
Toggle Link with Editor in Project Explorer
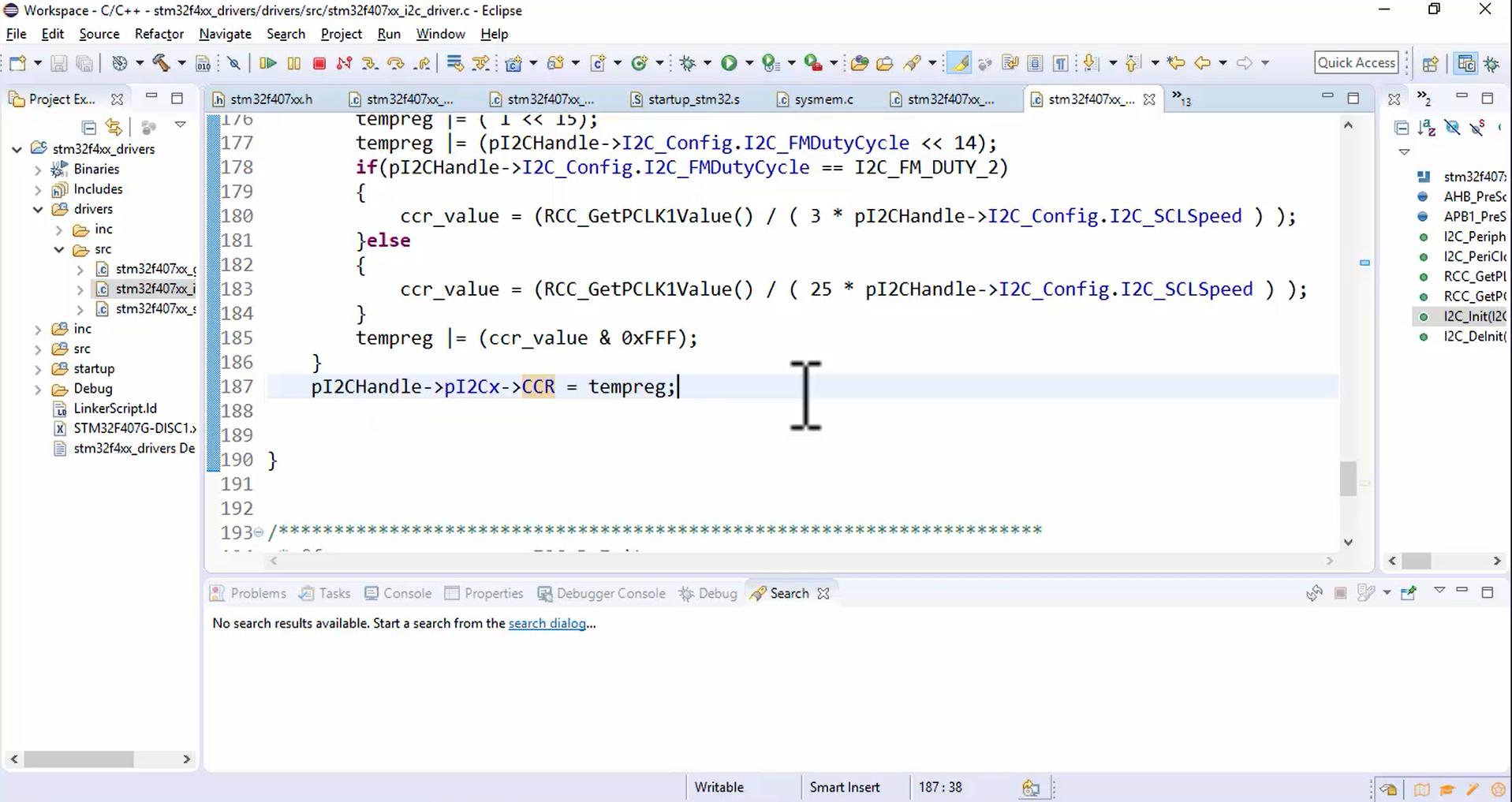coord(114,127)
